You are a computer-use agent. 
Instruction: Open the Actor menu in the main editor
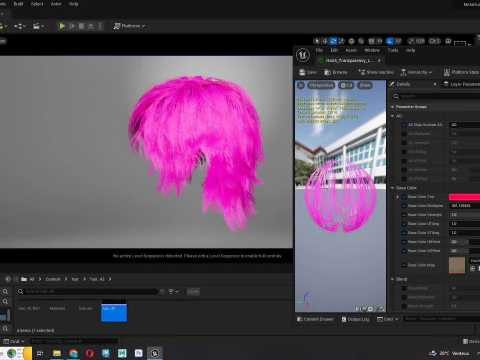[56, 4]
